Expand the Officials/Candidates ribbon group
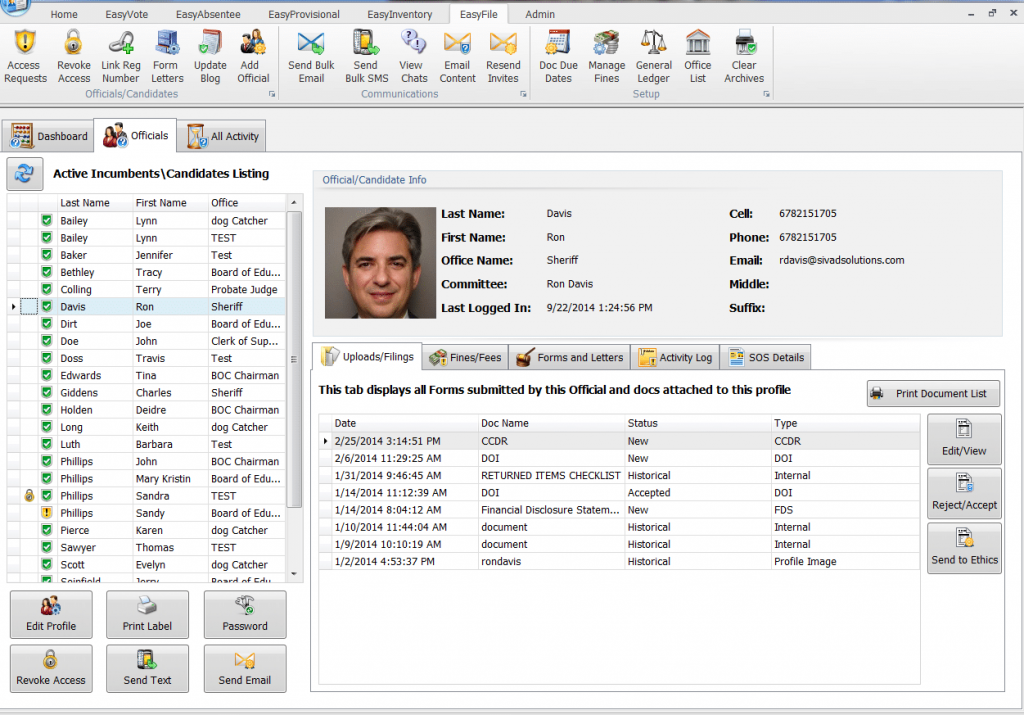 point(271,94)
